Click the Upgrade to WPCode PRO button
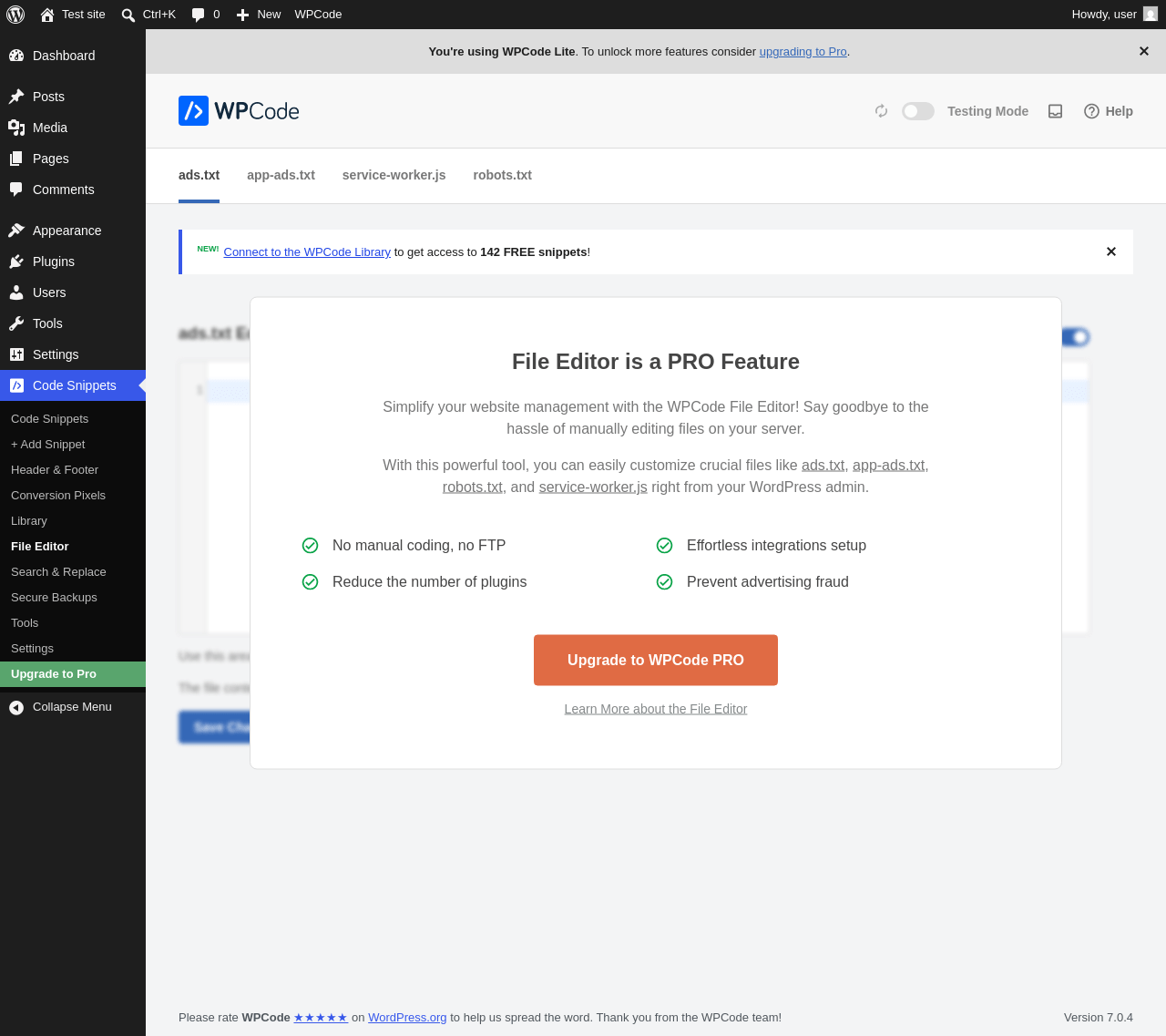This screenshot has width=1166, height=1036. pos(656,661)
